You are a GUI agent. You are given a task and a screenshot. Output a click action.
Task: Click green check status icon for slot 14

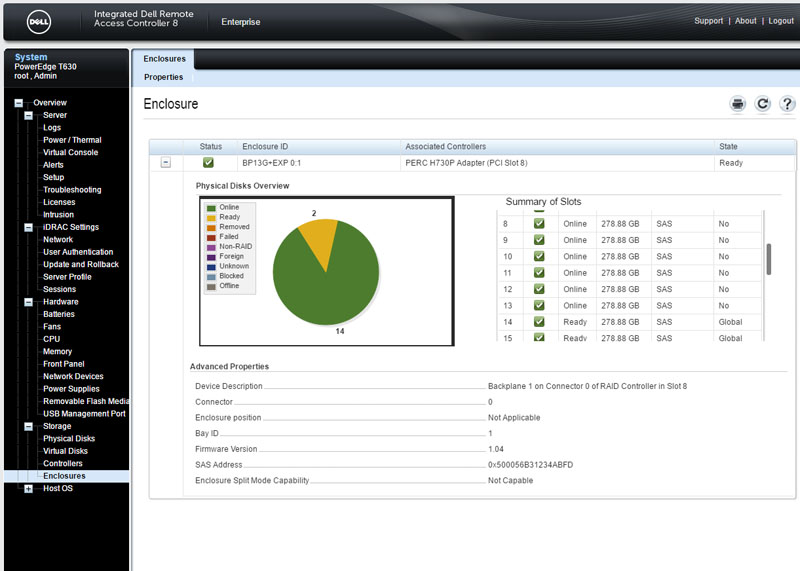click(x=540, y=322)
